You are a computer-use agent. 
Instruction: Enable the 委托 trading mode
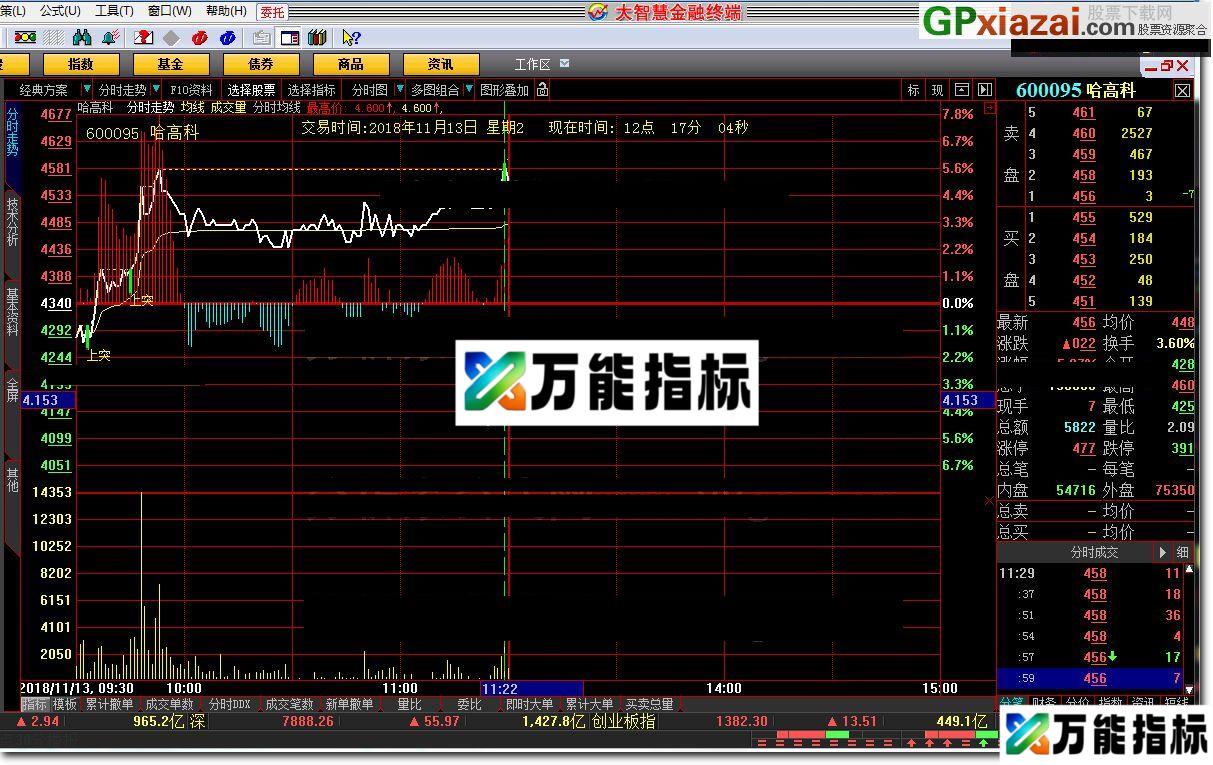point(274,13)
